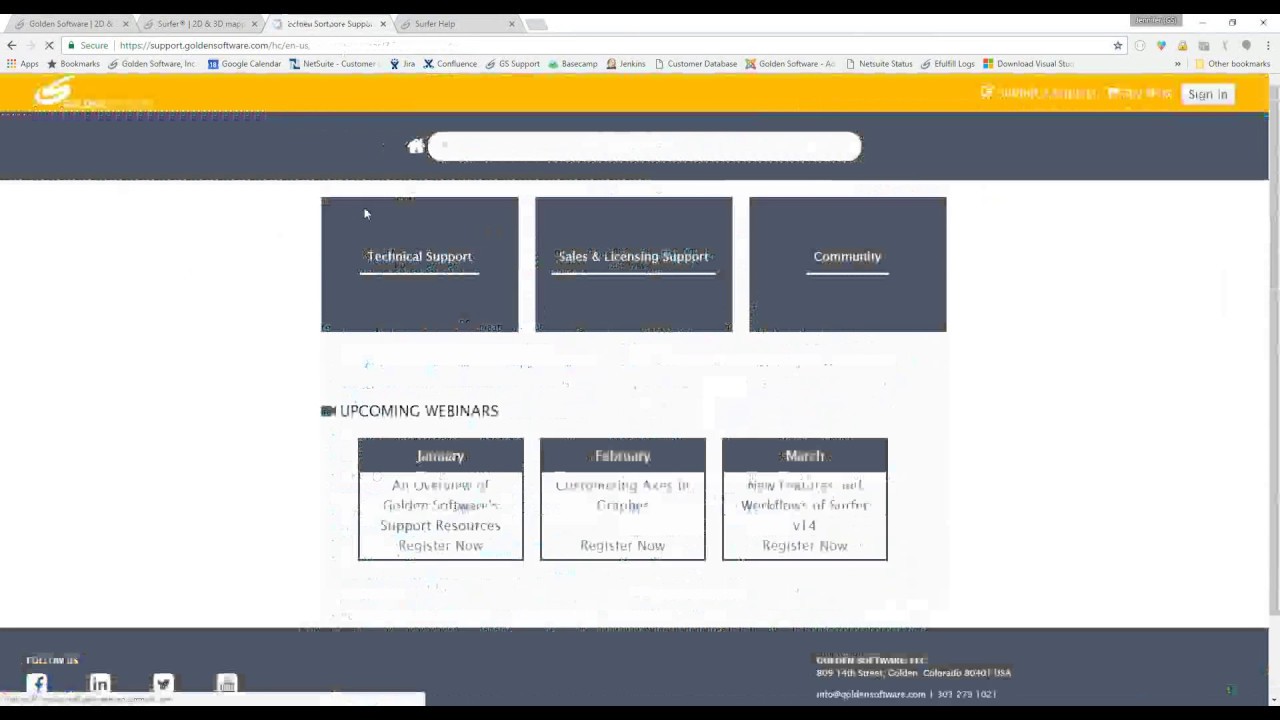Register Now for the February webinar
The height and width of the screenshot is (720, 1280).
pyautogui.click(x=622, y=546)
